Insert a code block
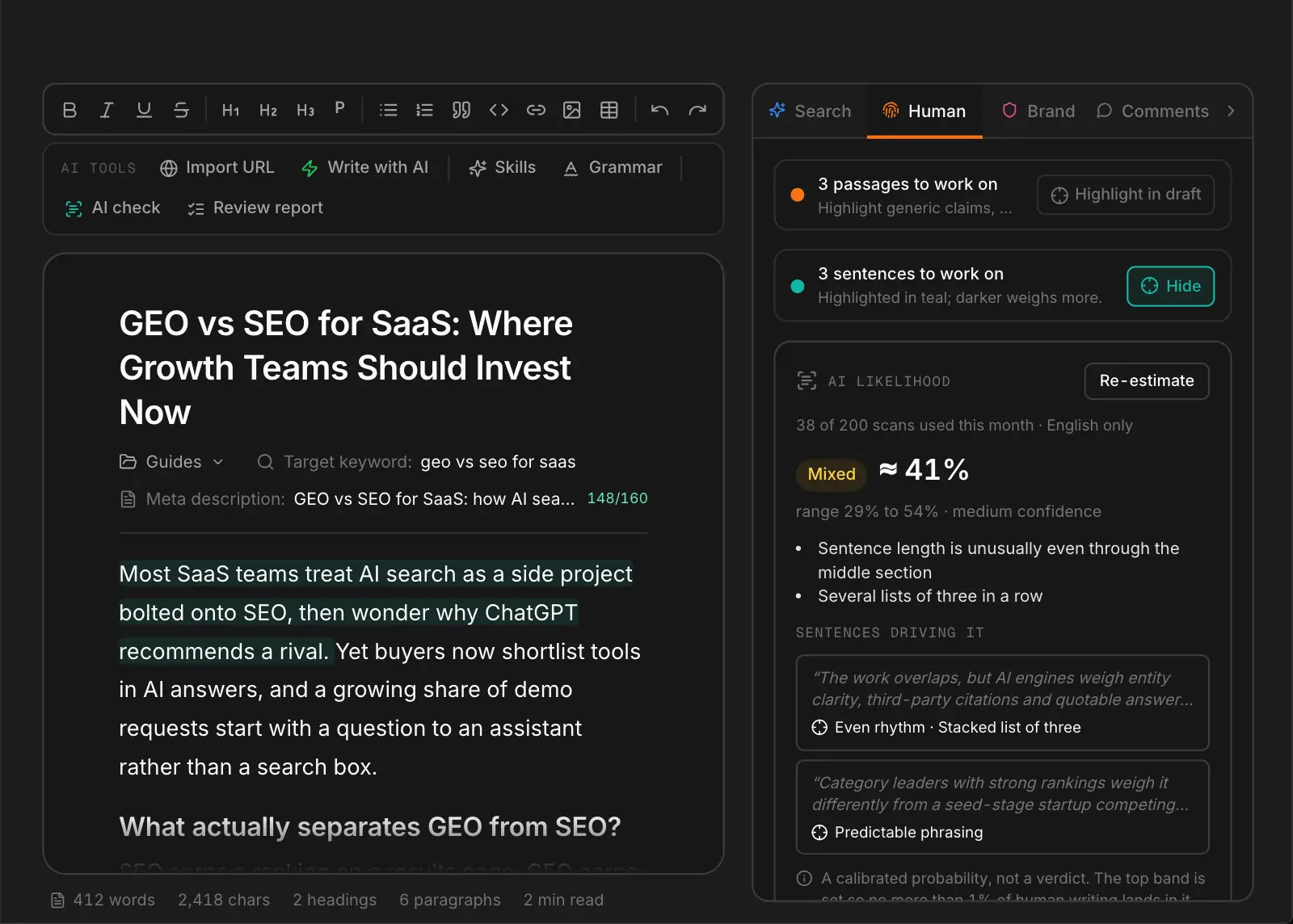This screenshot has height=924, width=1293. click(499, 110)
